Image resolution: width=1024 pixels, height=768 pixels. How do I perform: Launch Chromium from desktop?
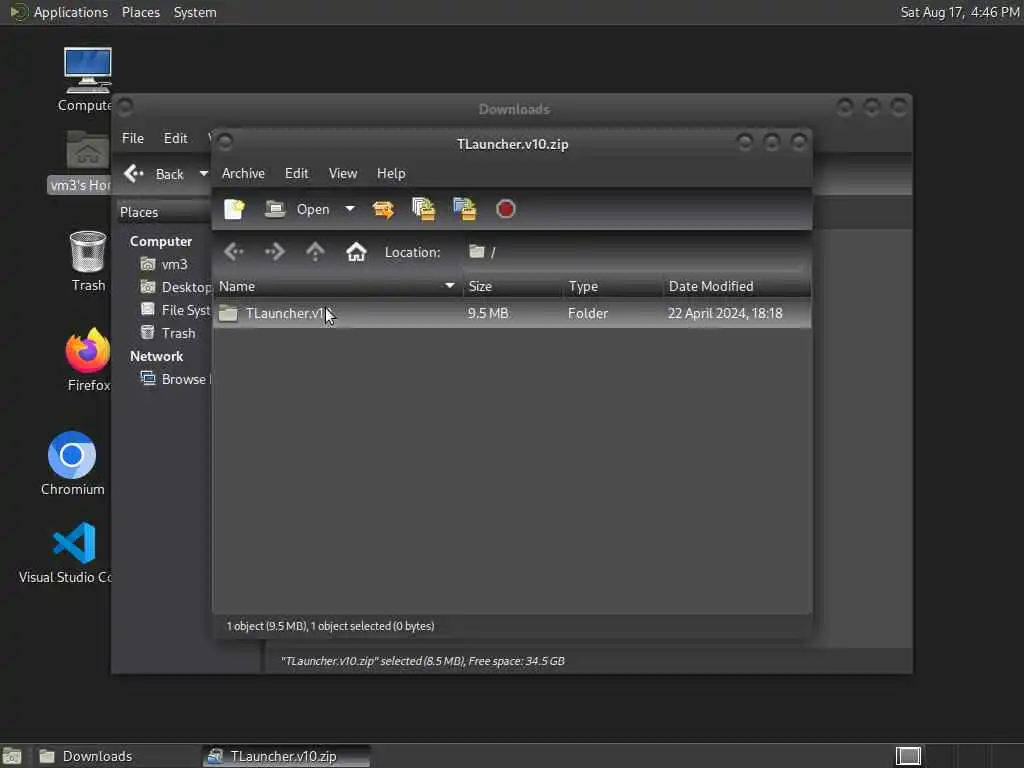point(72,464)
